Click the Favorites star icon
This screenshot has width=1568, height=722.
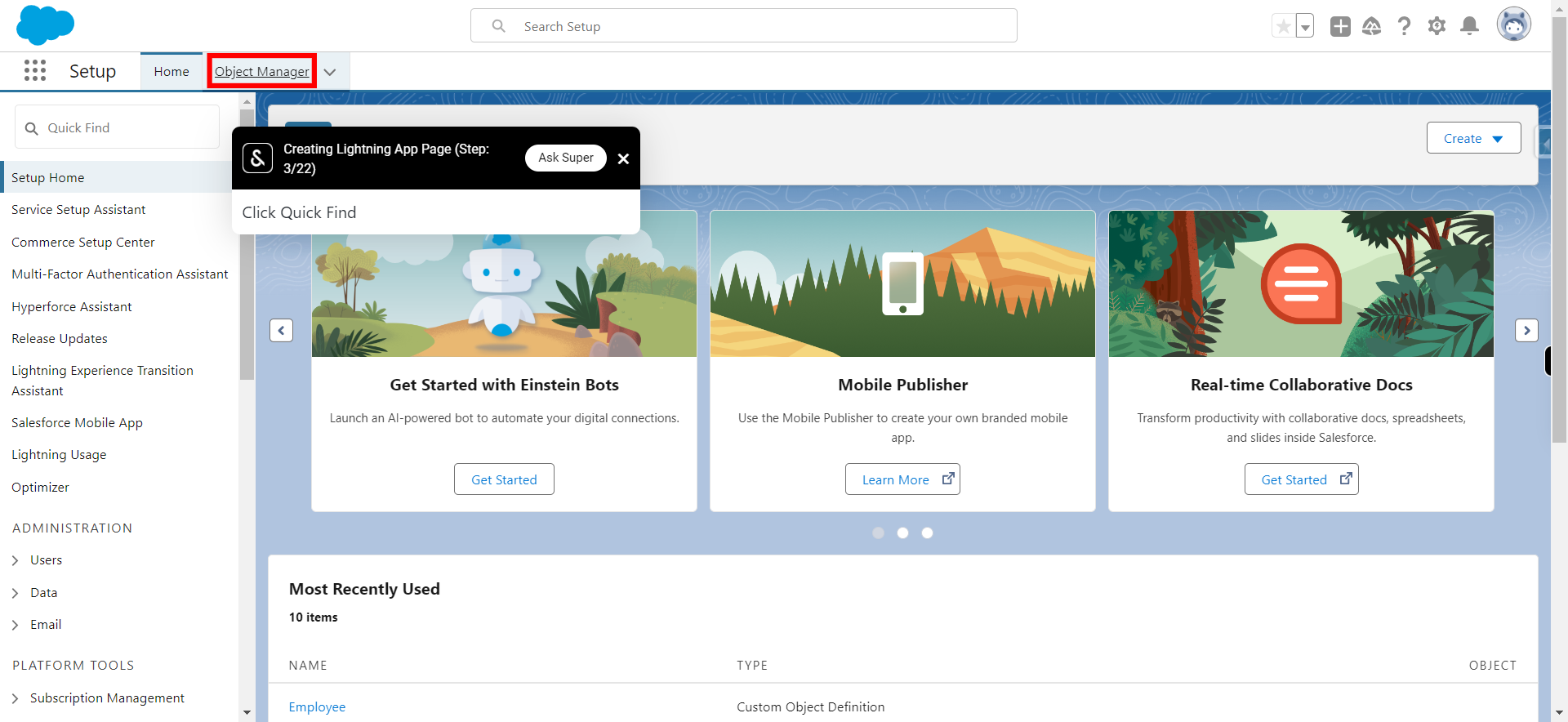coord(1284,26)
